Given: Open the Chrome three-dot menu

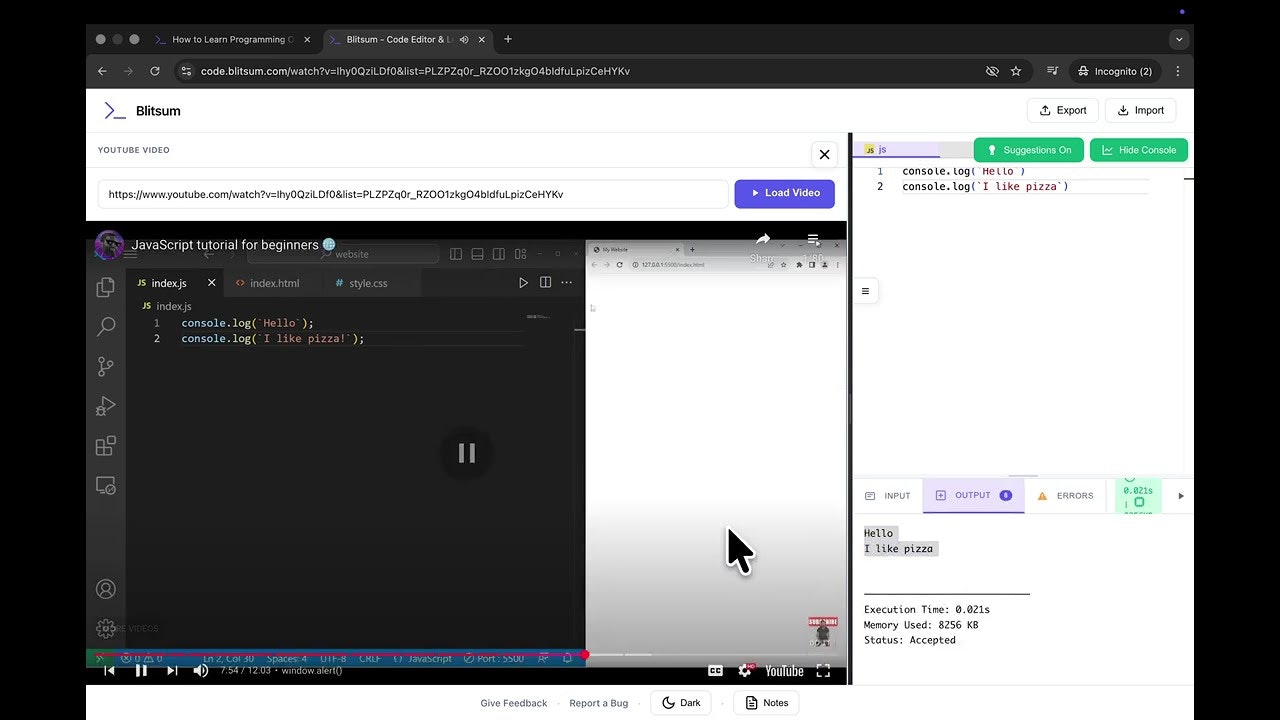Looking at the screenshot, I should (1178, 71).
